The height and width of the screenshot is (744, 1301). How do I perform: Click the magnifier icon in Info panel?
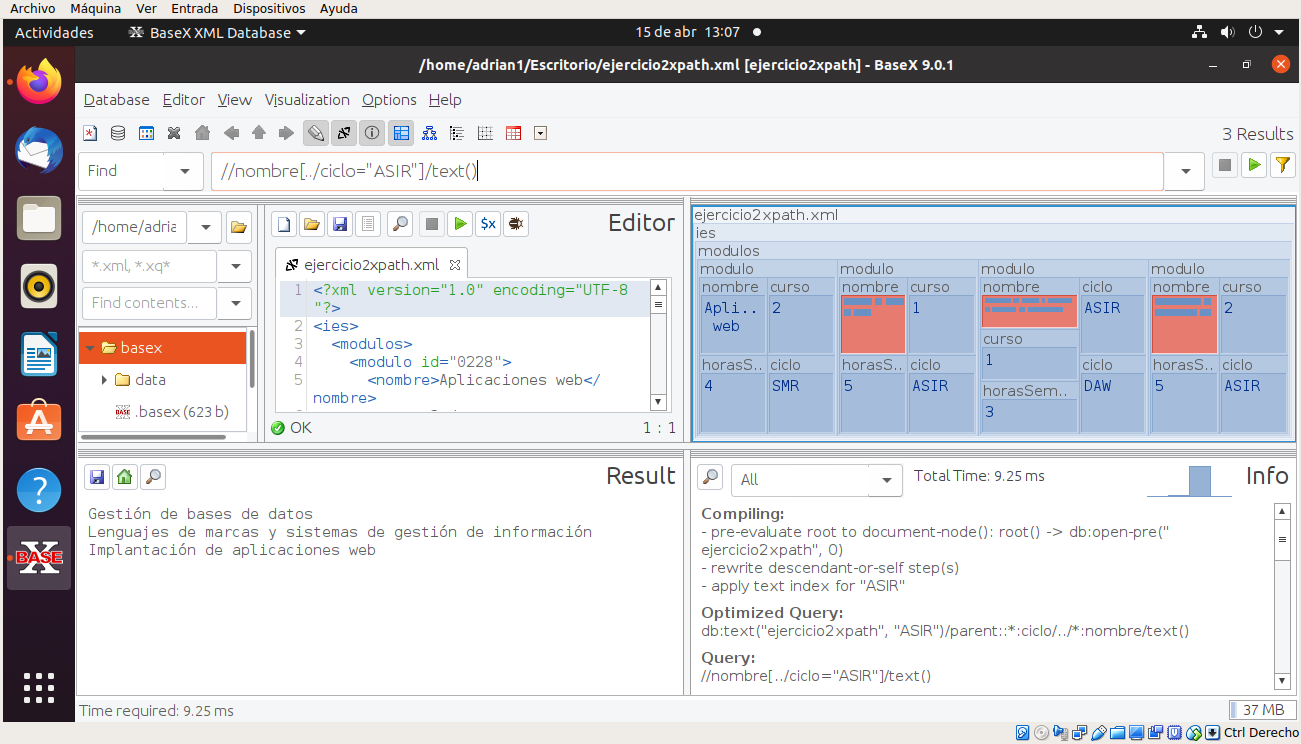pyautogui.click(x=709, y=477)
